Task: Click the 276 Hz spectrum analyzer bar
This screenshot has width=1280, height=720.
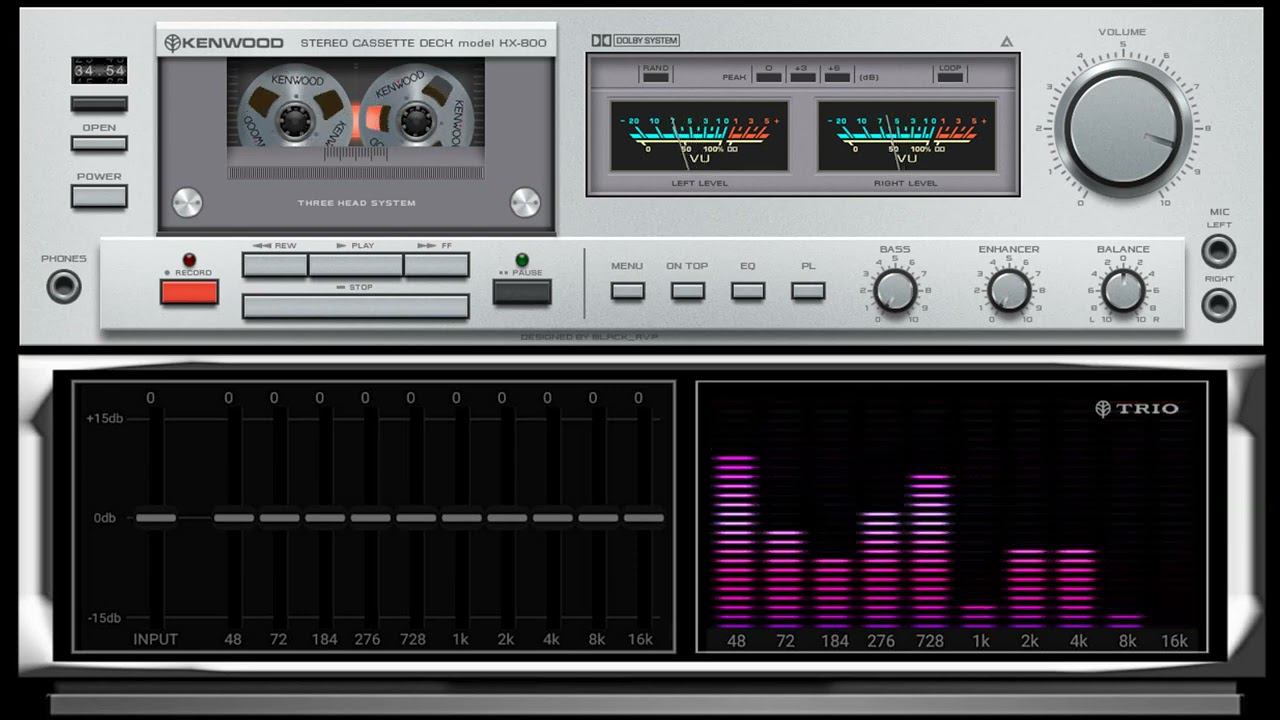Action: pos(881,570)
